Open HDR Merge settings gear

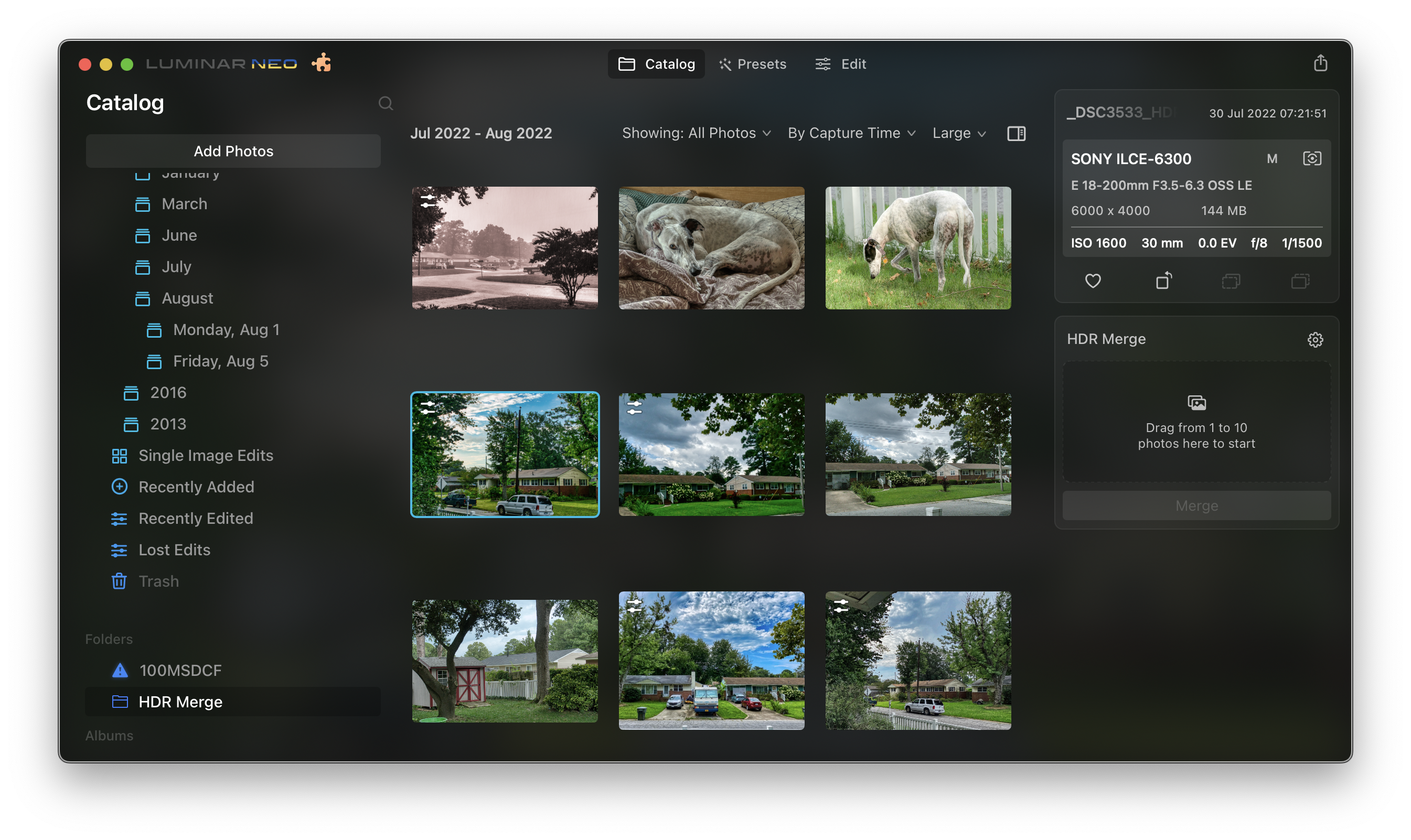pos(1314,340)
